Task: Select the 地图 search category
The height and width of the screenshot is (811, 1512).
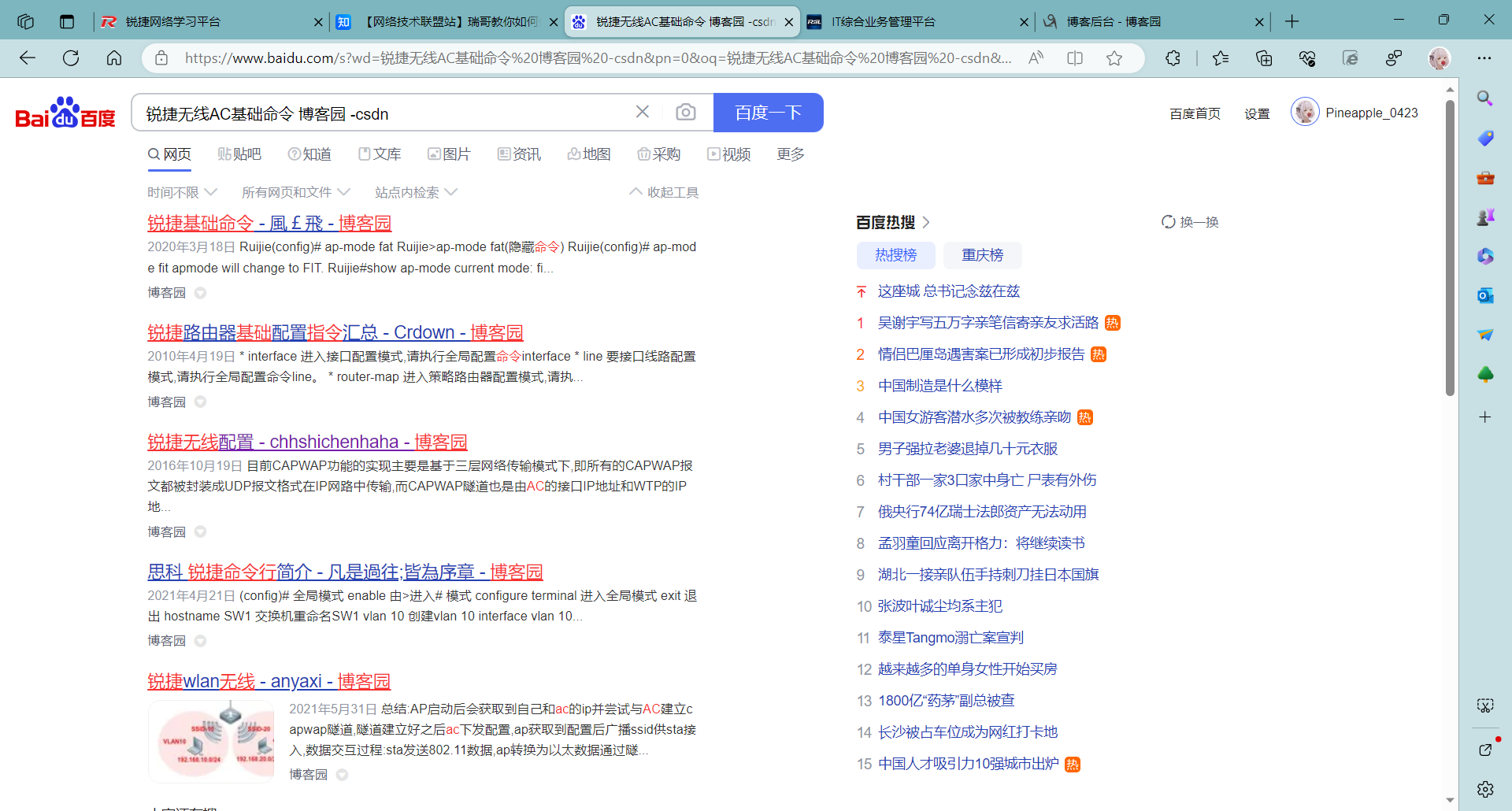Action: click(589, 154)
